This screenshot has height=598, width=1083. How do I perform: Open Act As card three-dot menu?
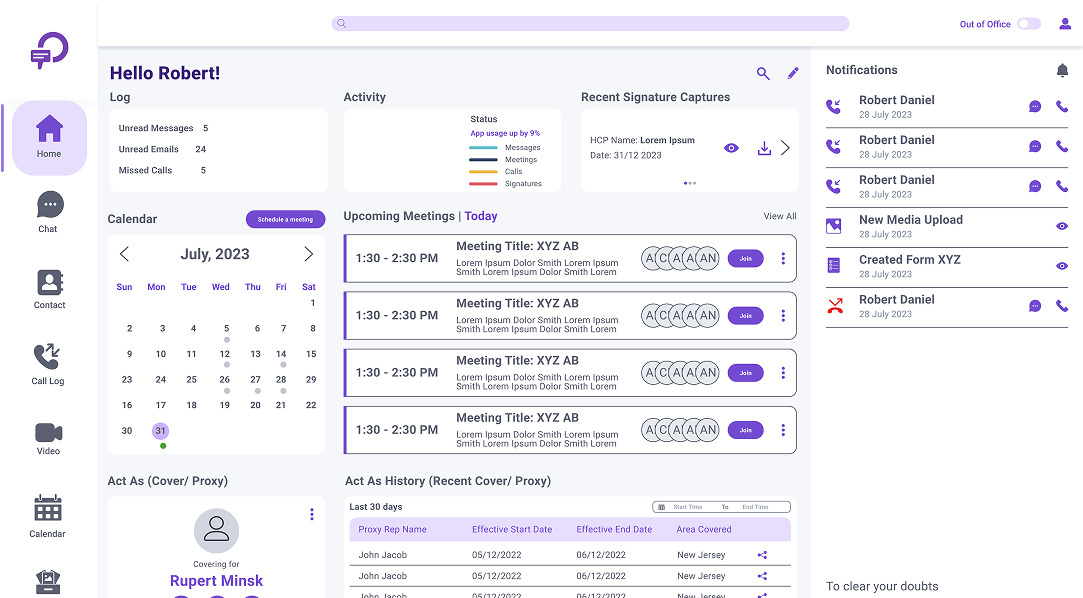[x=312, y=514]
